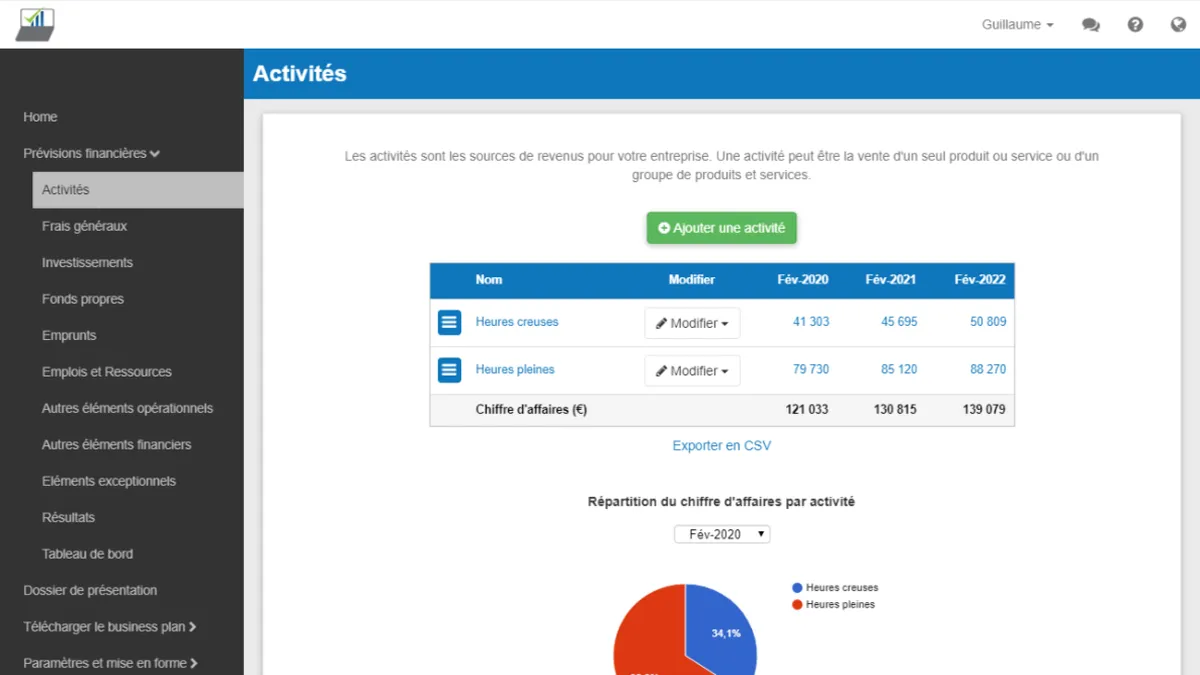Click the Activités page title

click(x=300, y=74)
